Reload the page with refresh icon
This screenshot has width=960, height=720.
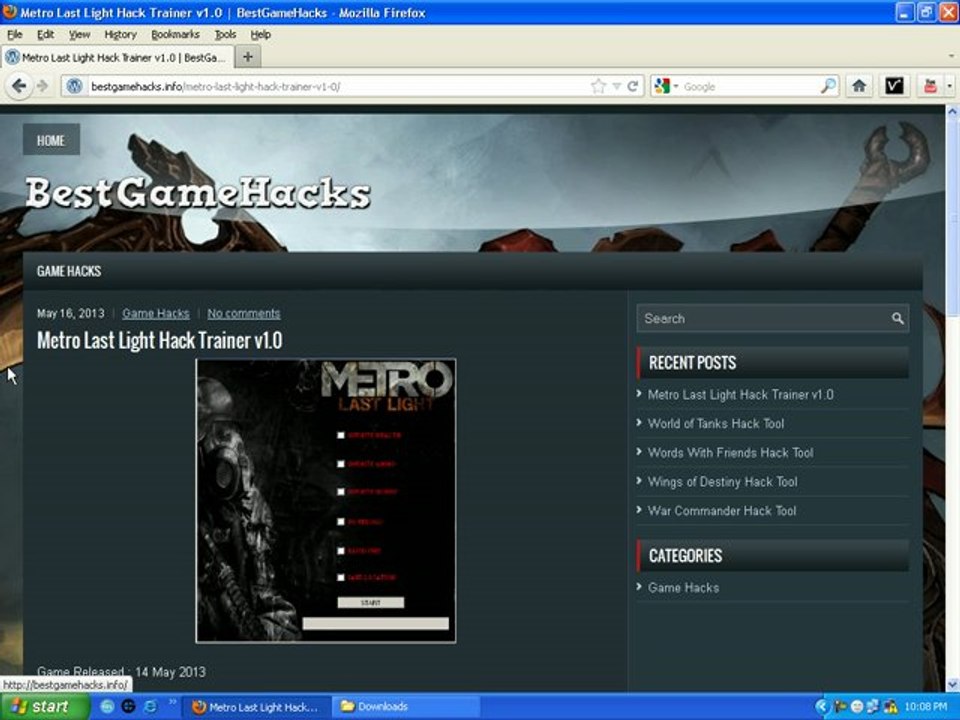633,86
